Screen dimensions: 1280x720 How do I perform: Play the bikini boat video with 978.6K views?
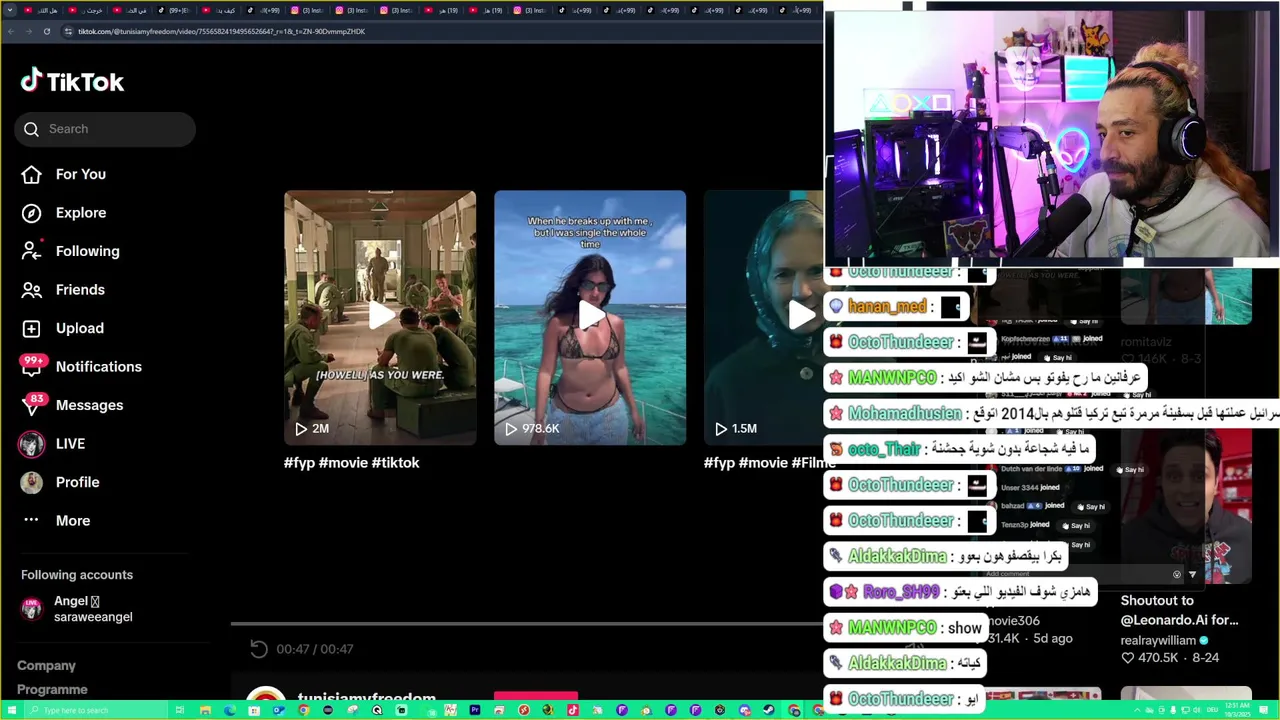[590, 317]
